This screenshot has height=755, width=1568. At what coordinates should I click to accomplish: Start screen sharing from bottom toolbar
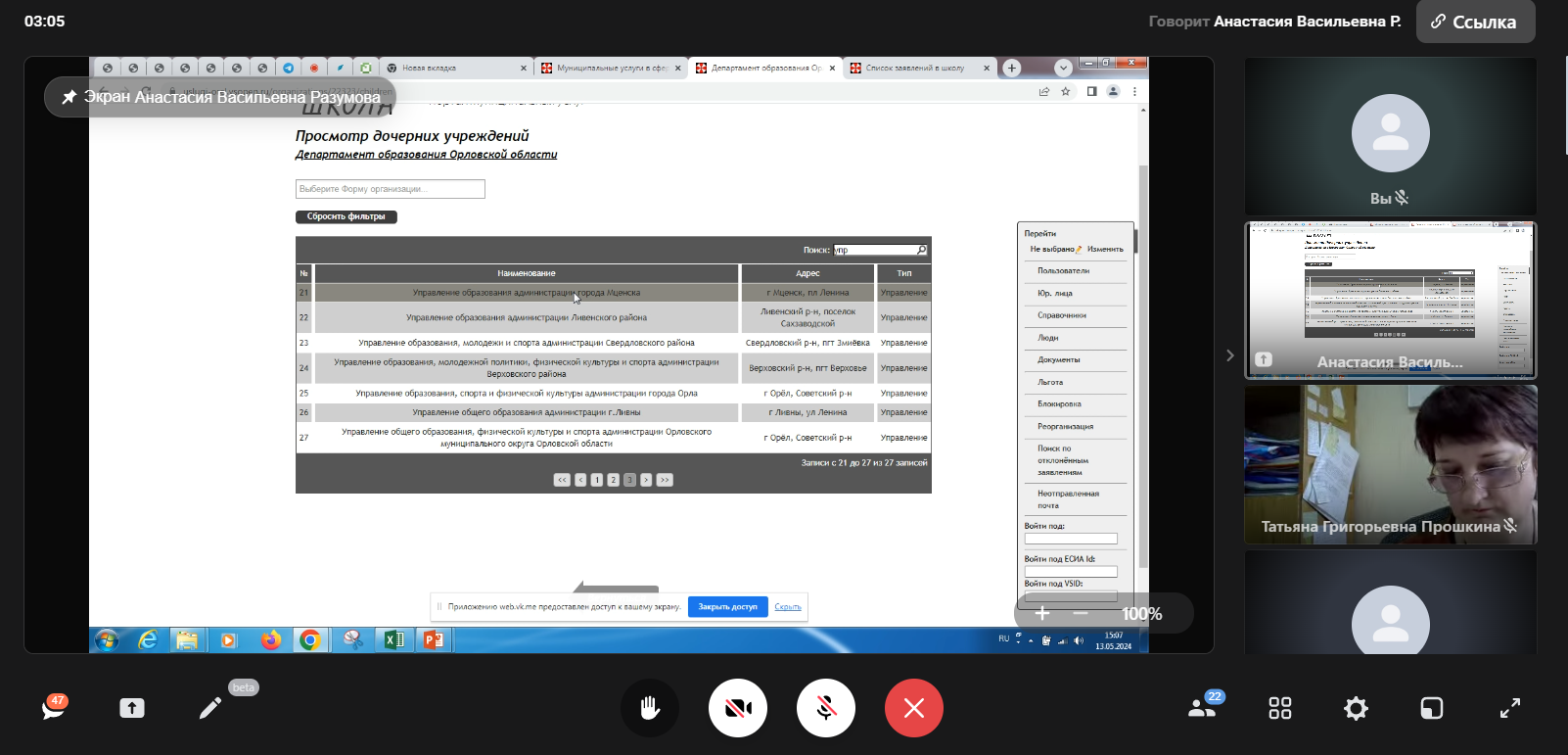point(132,708)
